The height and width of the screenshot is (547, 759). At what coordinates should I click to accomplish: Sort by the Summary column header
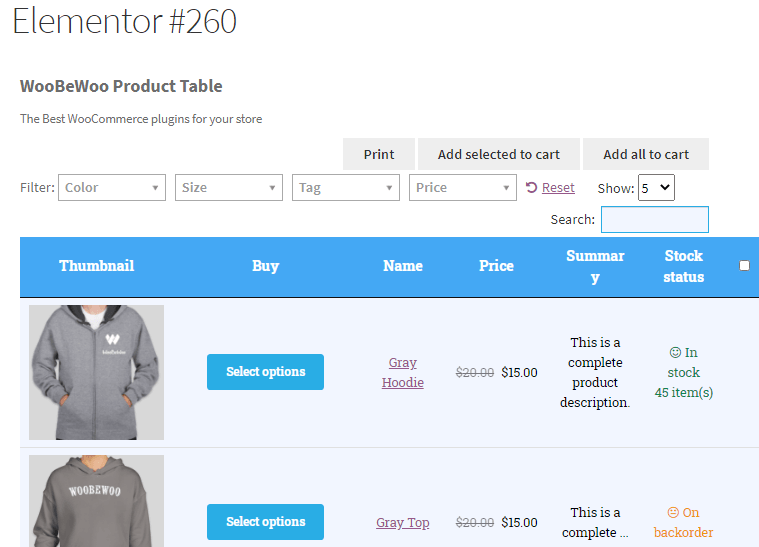(595, 266)
